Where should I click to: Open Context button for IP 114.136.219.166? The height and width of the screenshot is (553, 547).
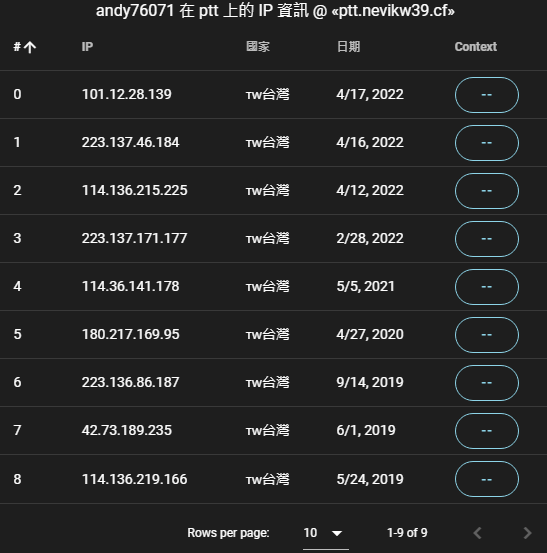click(487, 479)
